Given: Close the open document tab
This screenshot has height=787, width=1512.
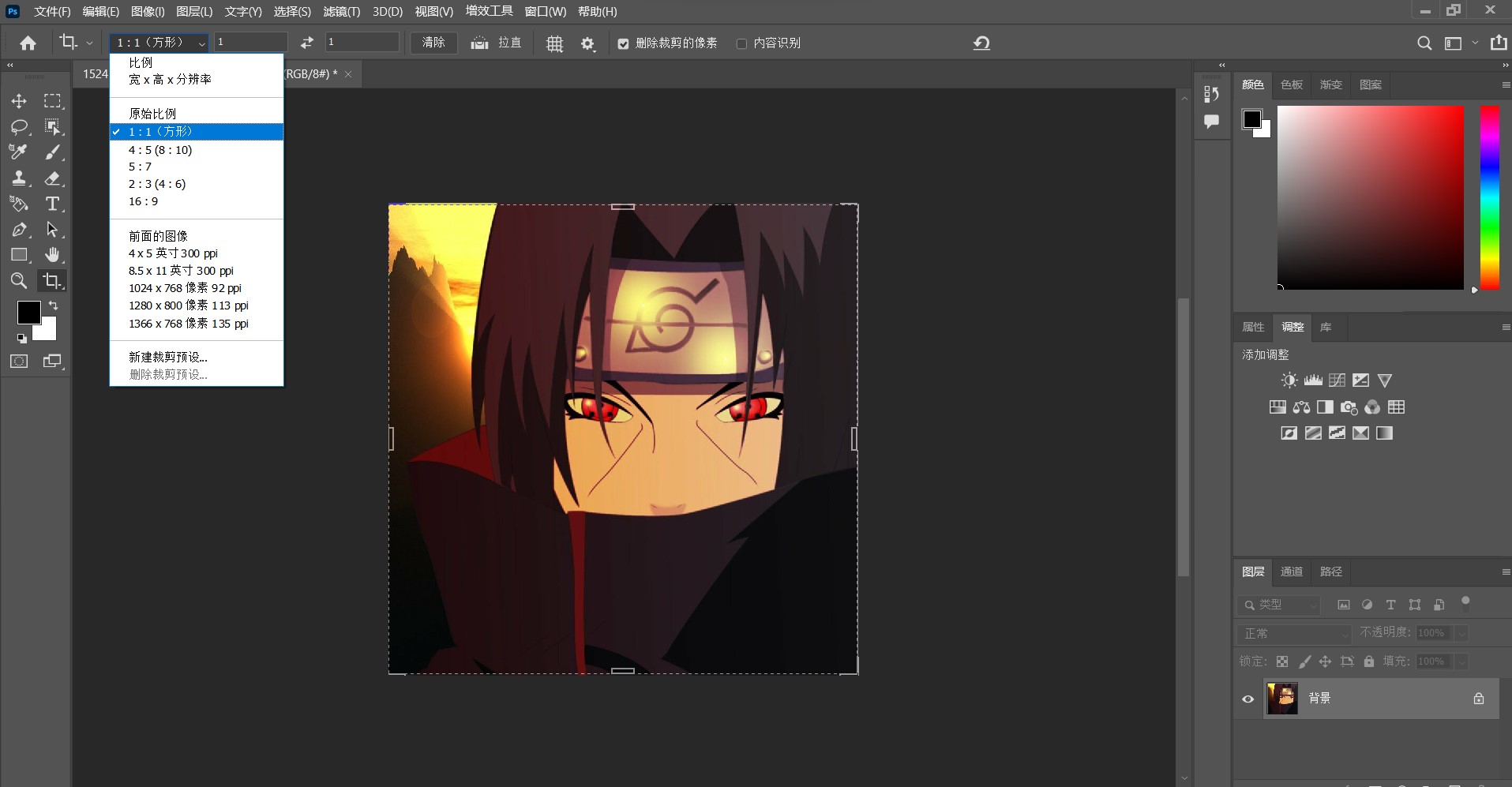Looking at the screenshot, I should pyautogui.click(x=348, y=74).
